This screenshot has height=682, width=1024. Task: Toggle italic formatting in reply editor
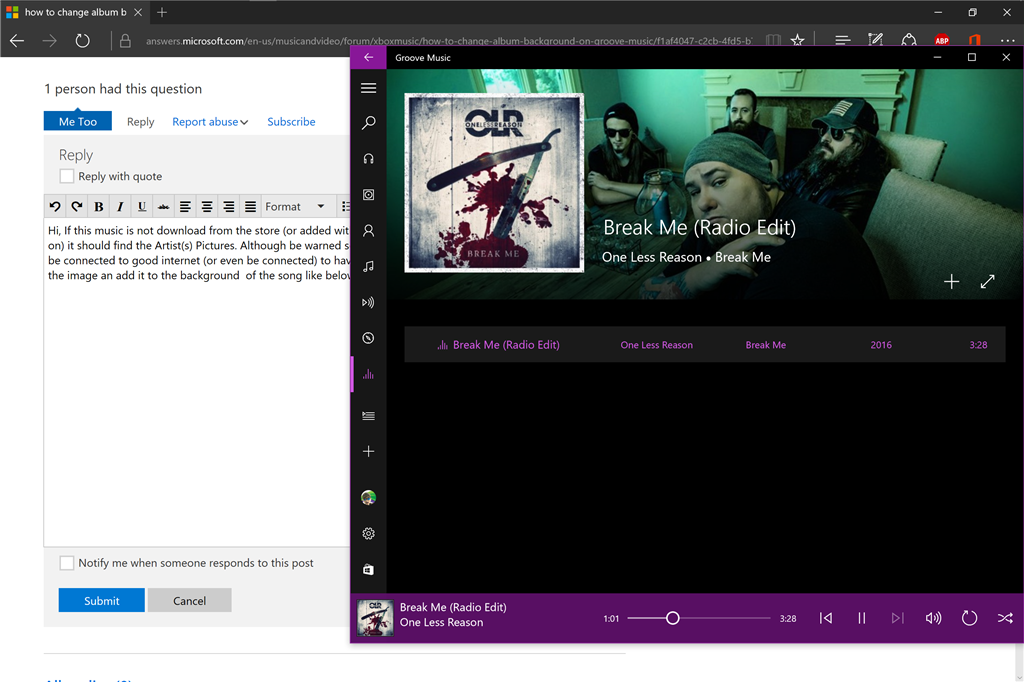point(120,206)
